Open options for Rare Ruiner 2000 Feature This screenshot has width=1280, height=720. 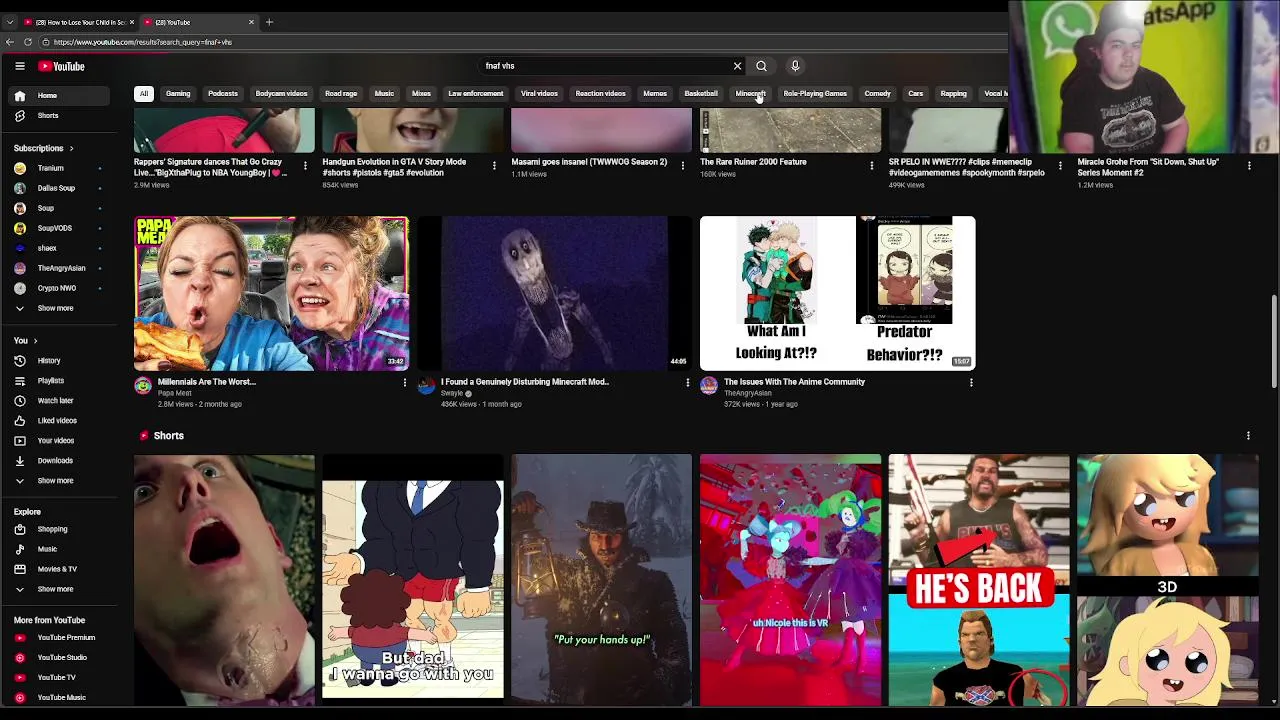(x=871, y=165)
